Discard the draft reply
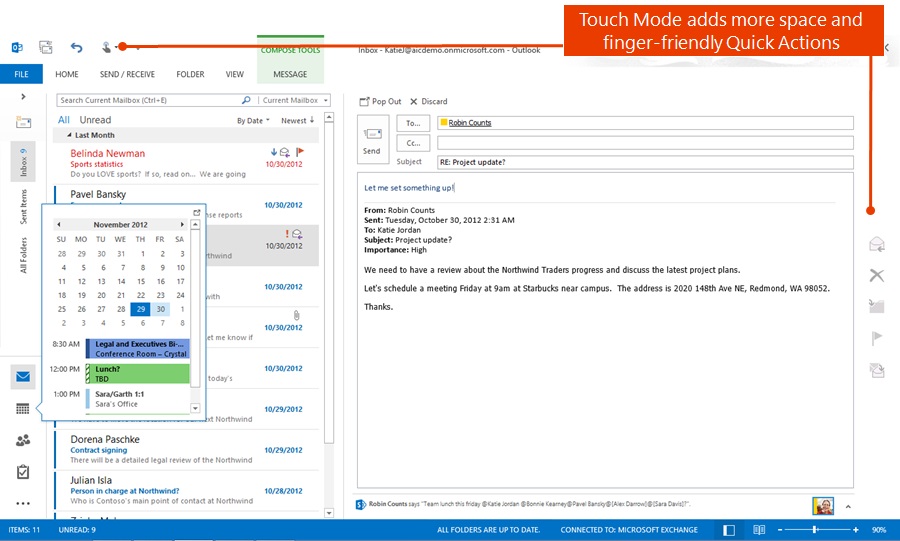The height and width of the screenshot is (541, 900). click(428, 101)
